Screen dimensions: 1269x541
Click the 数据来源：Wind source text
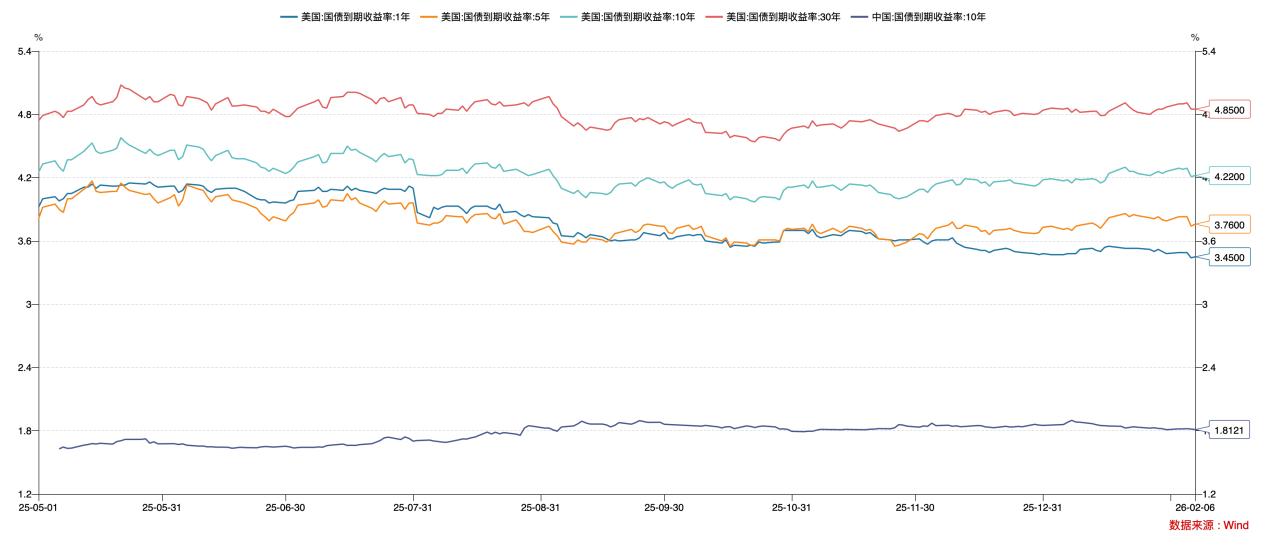pyautogui.click(x=1208, y=525)
